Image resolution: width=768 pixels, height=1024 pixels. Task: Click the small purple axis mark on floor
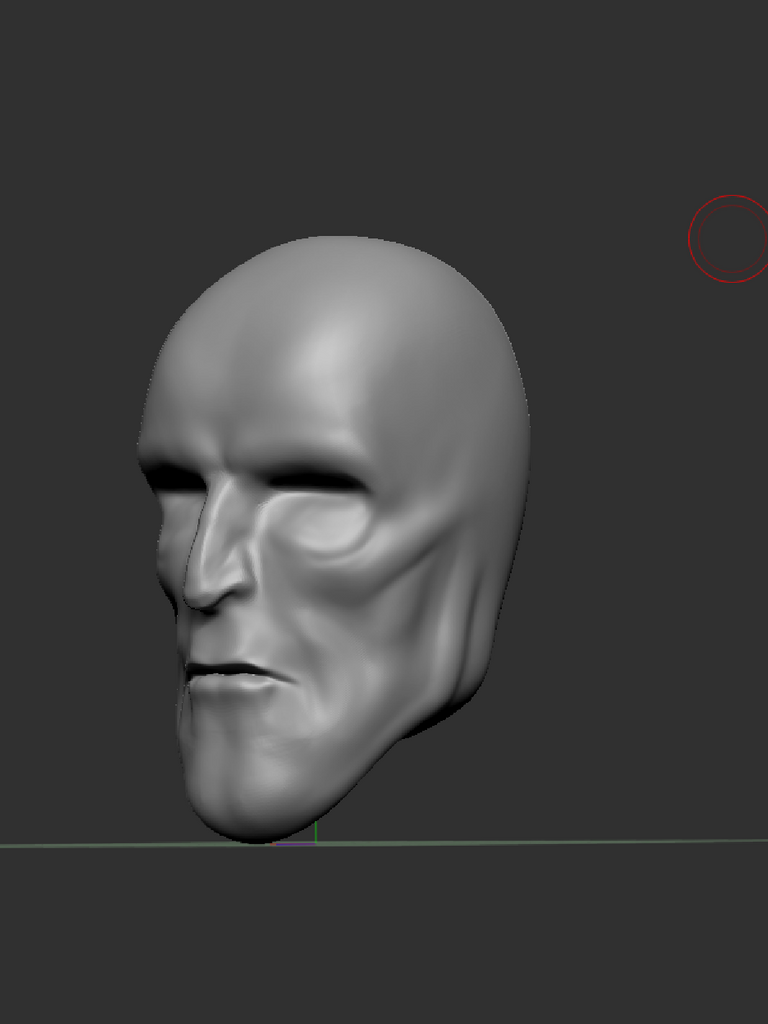click(295, 845)
